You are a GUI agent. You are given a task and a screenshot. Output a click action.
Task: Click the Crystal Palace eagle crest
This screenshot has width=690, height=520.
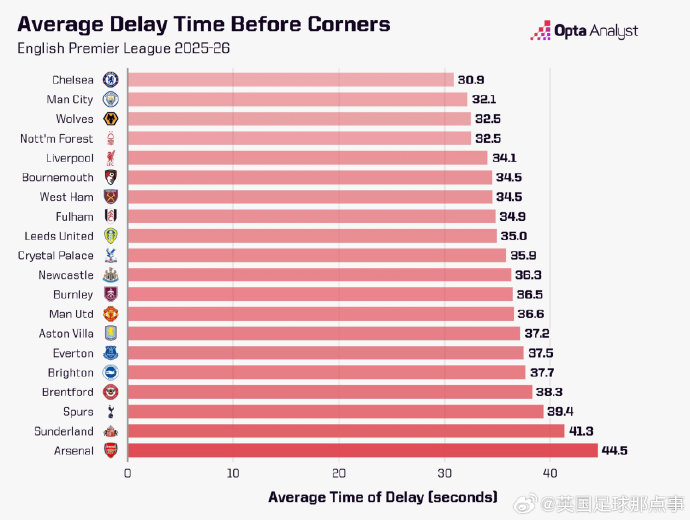(111, 255)
